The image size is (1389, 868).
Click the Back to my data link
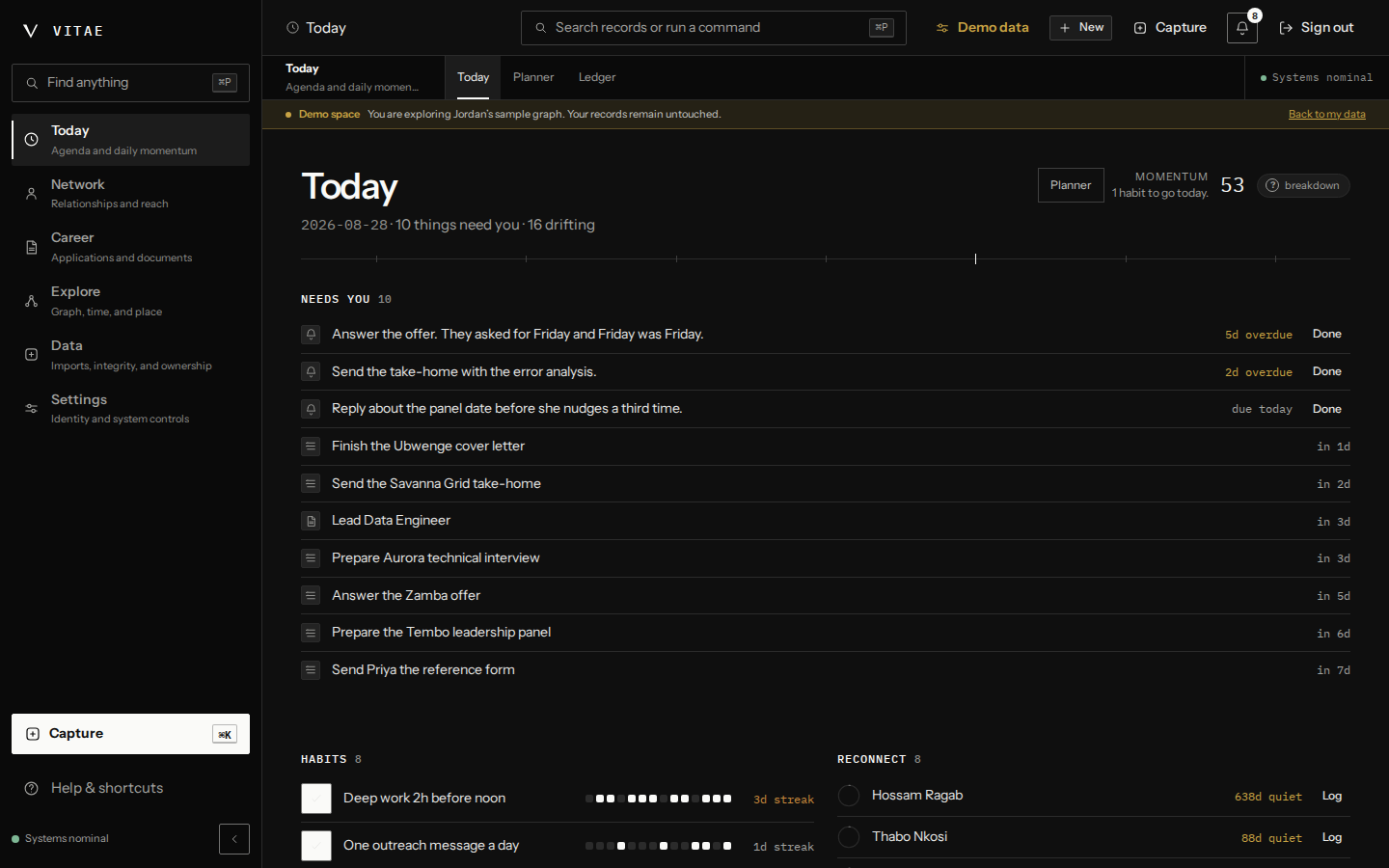[x=1327, y=114]
